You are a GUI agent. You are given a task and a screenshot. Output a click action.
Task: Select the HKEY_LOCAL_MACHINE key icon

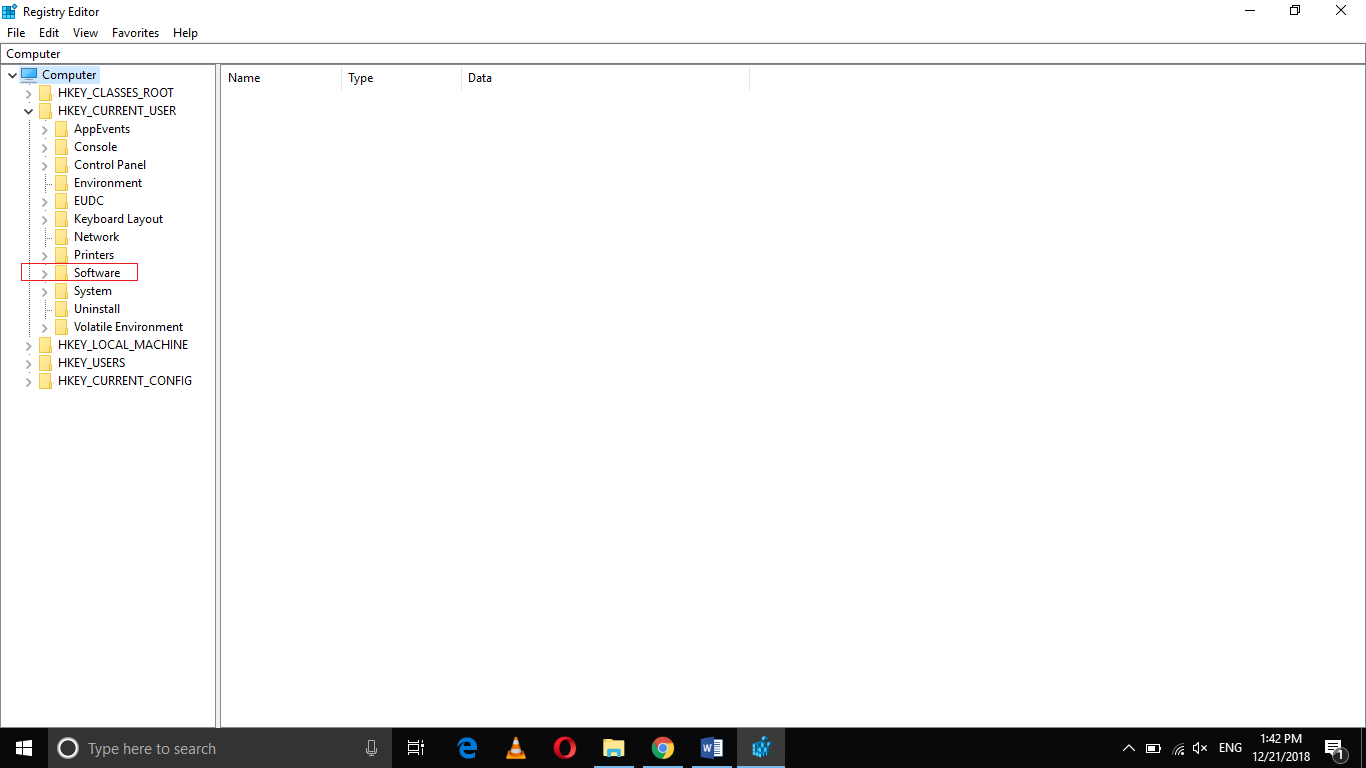pos(46,344)
